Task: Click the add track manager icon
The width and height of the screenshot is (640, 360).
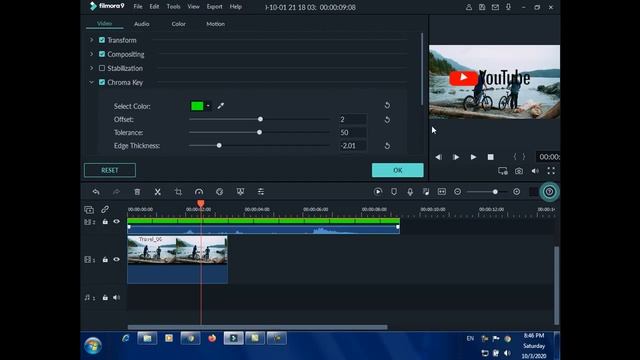Action: 89,210
